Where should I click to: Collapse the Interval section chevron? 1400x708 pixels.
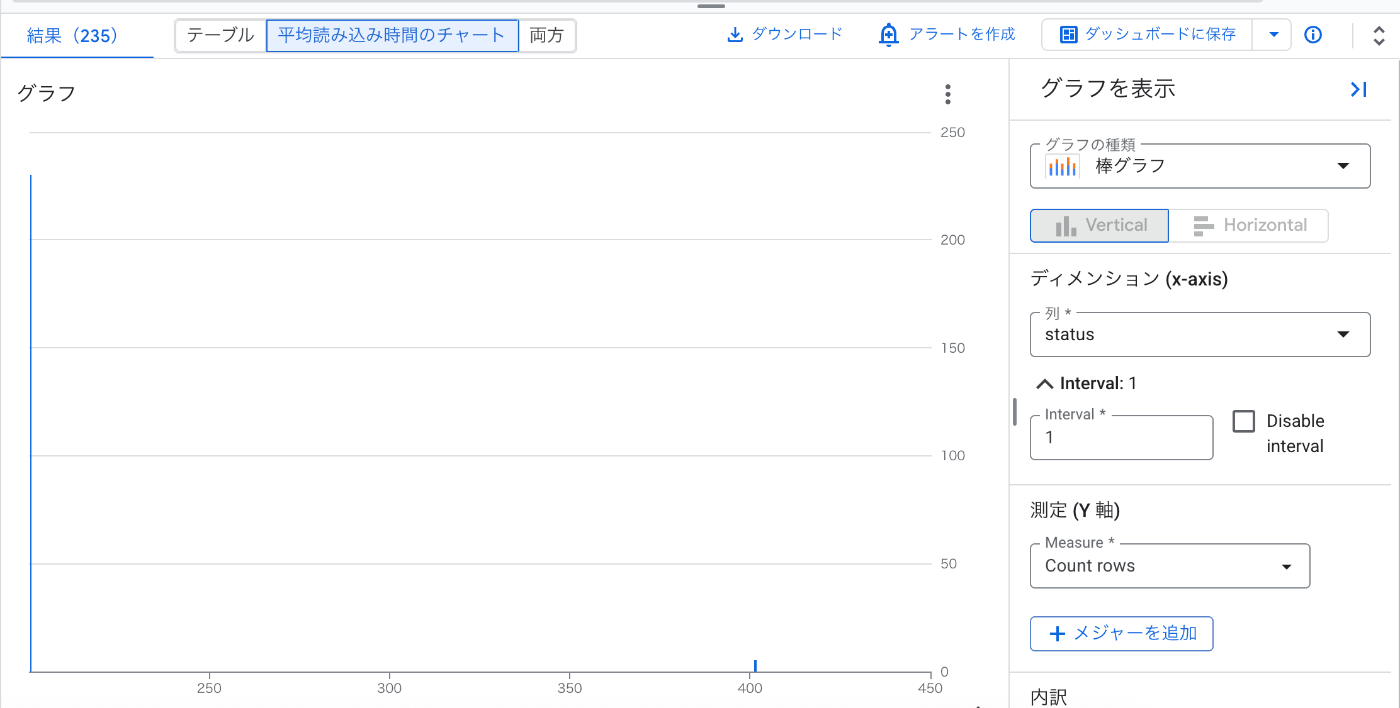click(x=1044, y=384)
